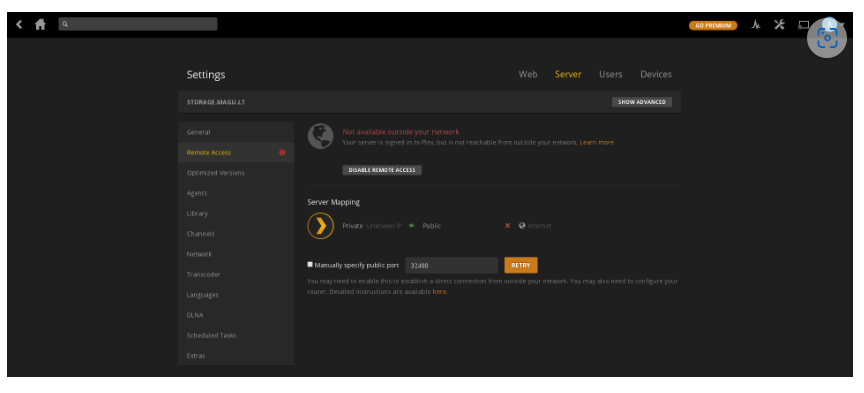Image resolution: width=864 pixels, height=393 pixels.
Task: Click the Plex chevron logo icon
Action: 321,226
